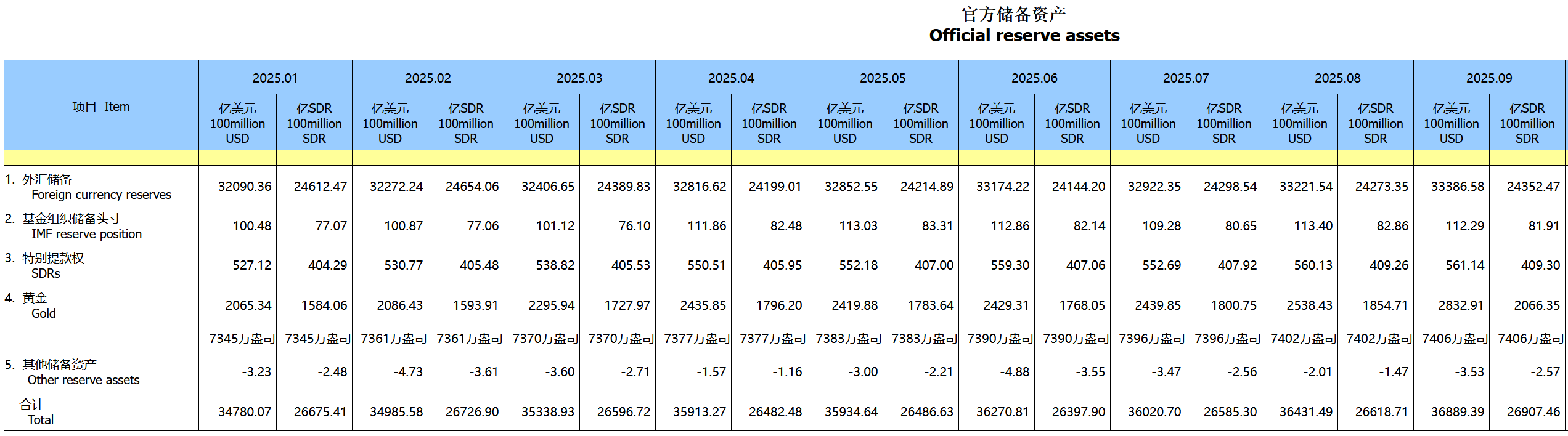Viewport: 1568px width, 436px height.
Task: Select the 2025.01 column header
Action: [x=275, y=78]
